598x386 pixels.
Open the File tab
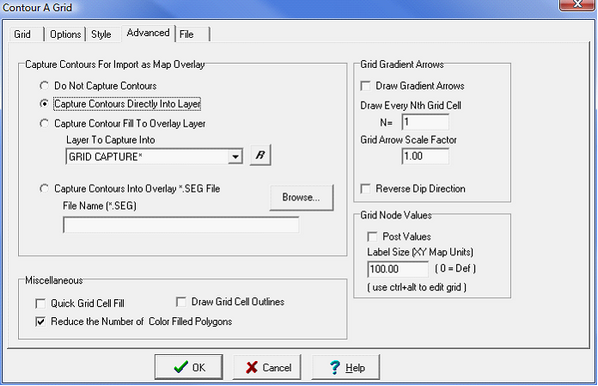(x=193, y=34)
